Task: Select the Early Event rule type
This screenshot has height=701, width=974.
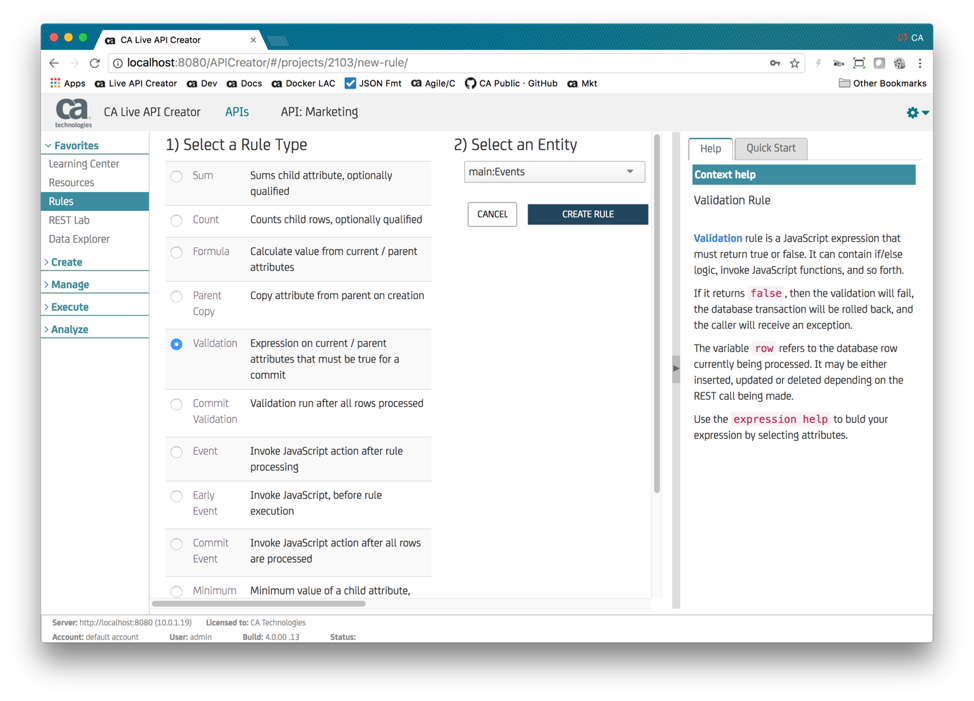Action: tap(176, 496)
